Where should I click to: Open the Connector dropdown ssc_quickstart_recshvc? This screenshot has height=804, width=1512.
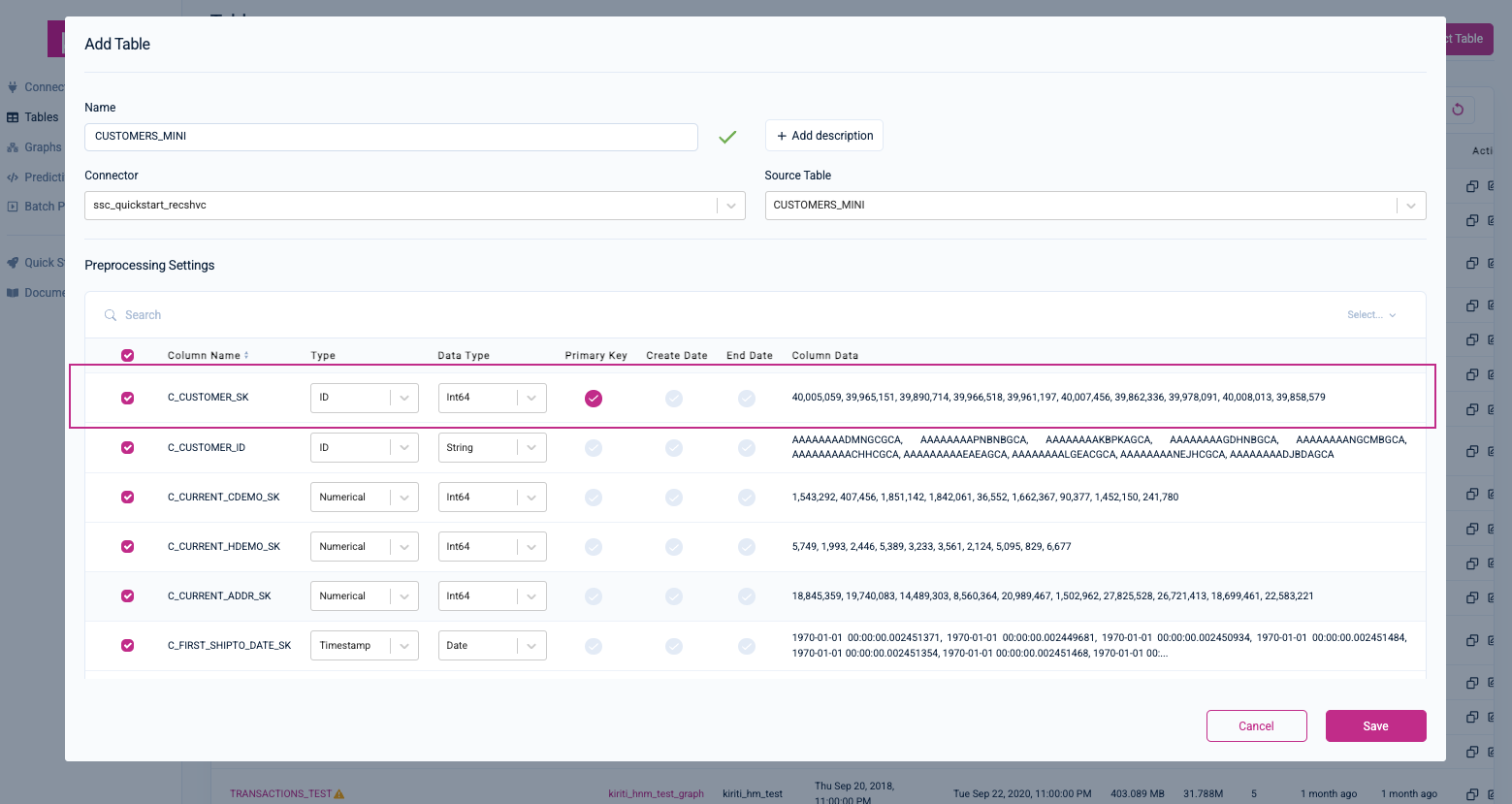pyautogui.click(x=414, y=206)
